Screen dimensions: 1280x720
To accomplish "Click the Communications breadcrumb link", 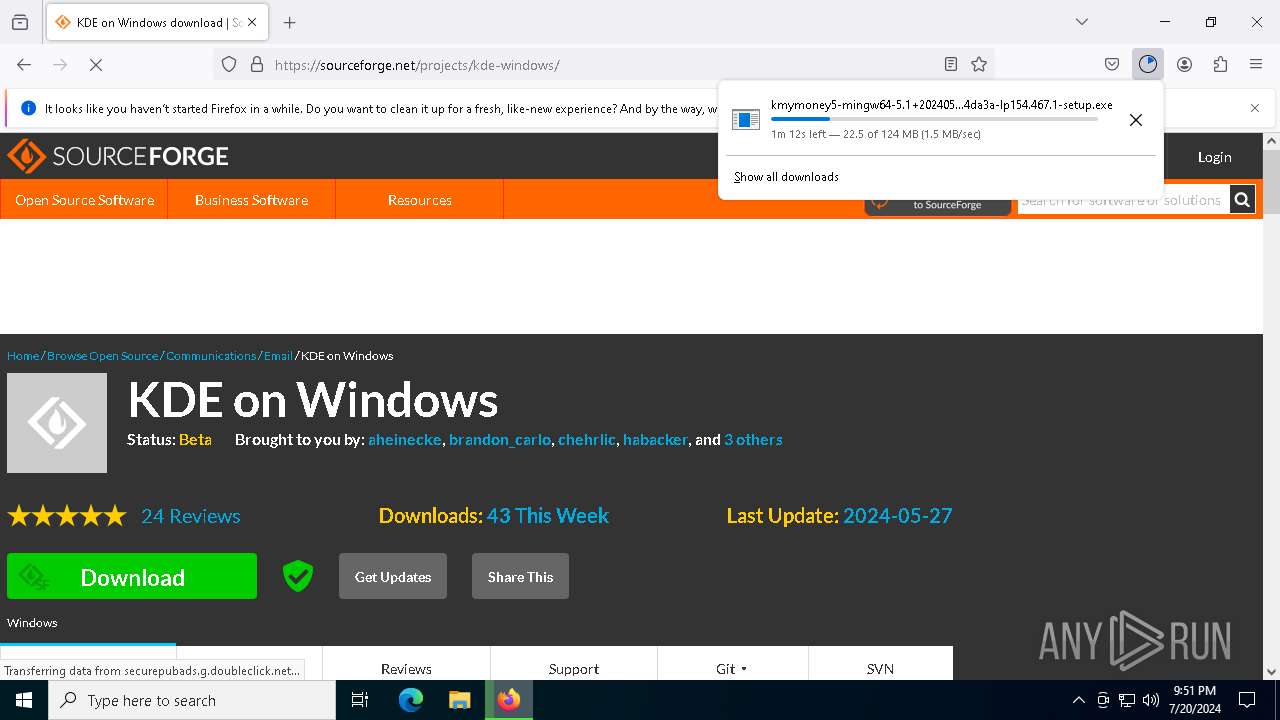I will point(211,356).
